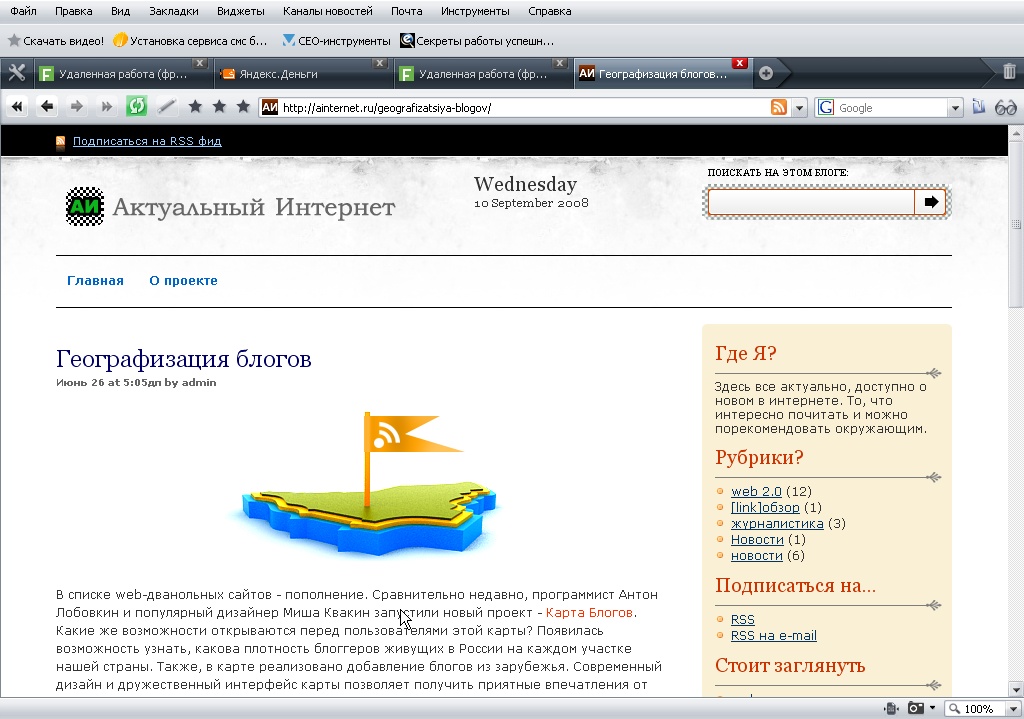Screen dimensions: 1024x719
Task: Click the notes icon next to the search box
Action: [978, 106]
